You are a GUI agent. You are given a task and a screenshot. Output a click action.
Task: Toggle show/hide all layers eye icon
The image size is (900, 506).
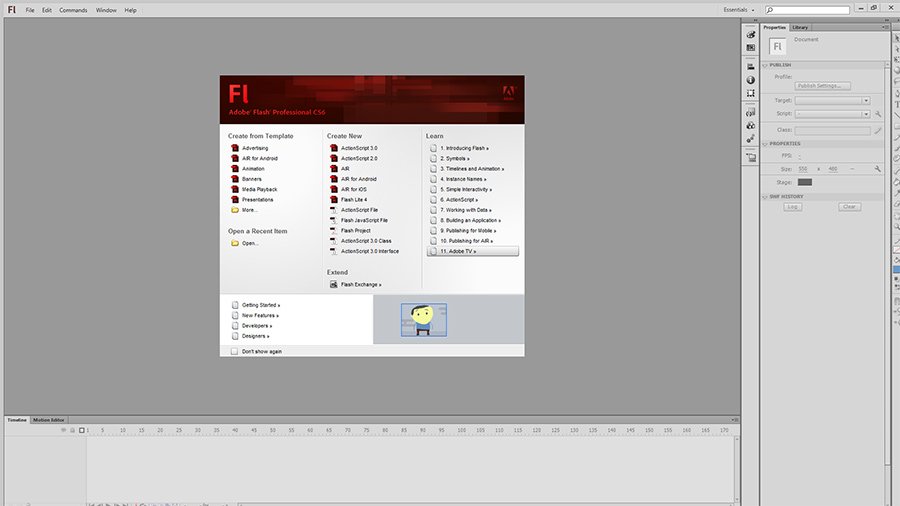pos(63,430)
